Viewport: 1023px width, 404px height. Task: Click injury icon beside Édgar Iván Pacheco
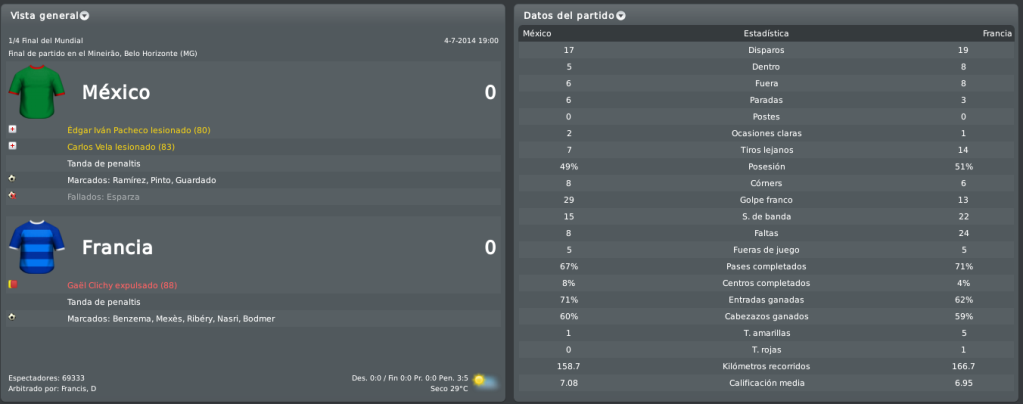tap(12, 129)
